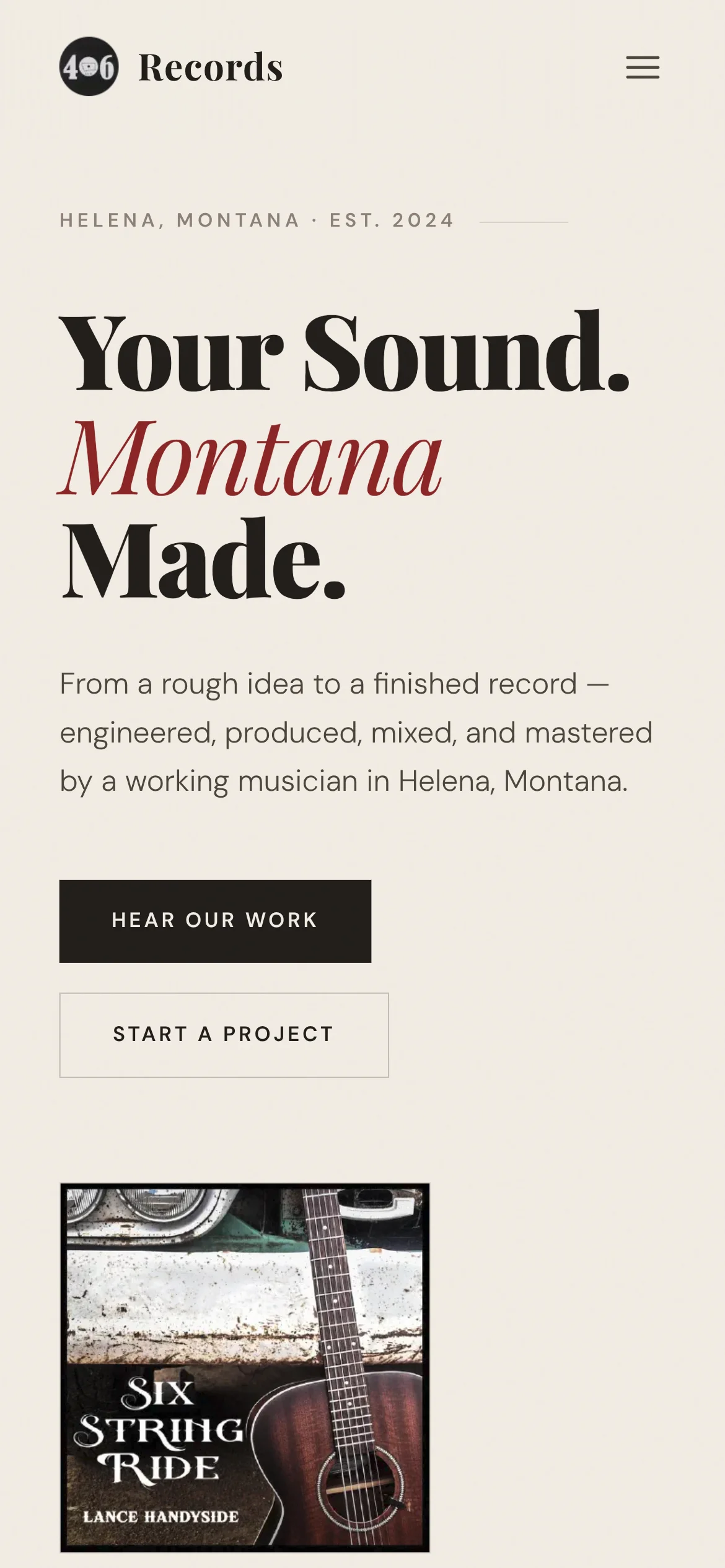
Task: Collapse the navigation using the menu control
Action: coord(641,67)
